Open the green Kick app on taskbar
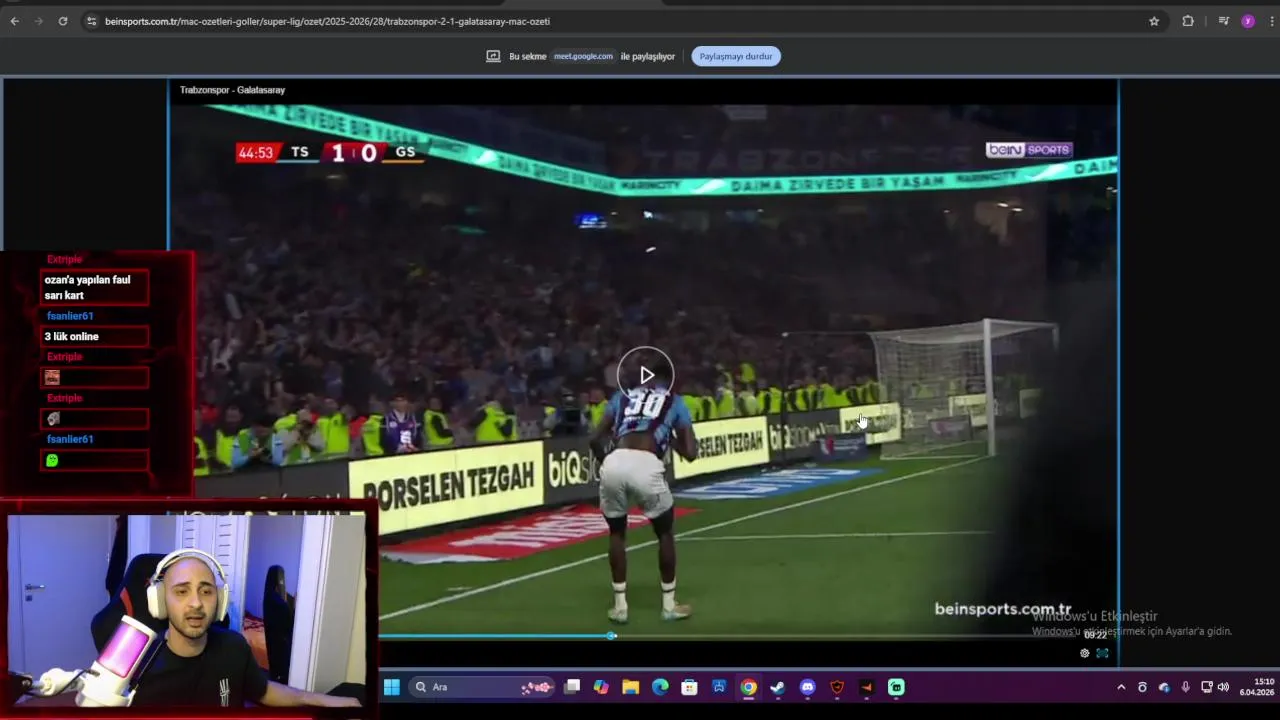The width and height of the screenshot is (1280, 720). (x=897, y=687)
